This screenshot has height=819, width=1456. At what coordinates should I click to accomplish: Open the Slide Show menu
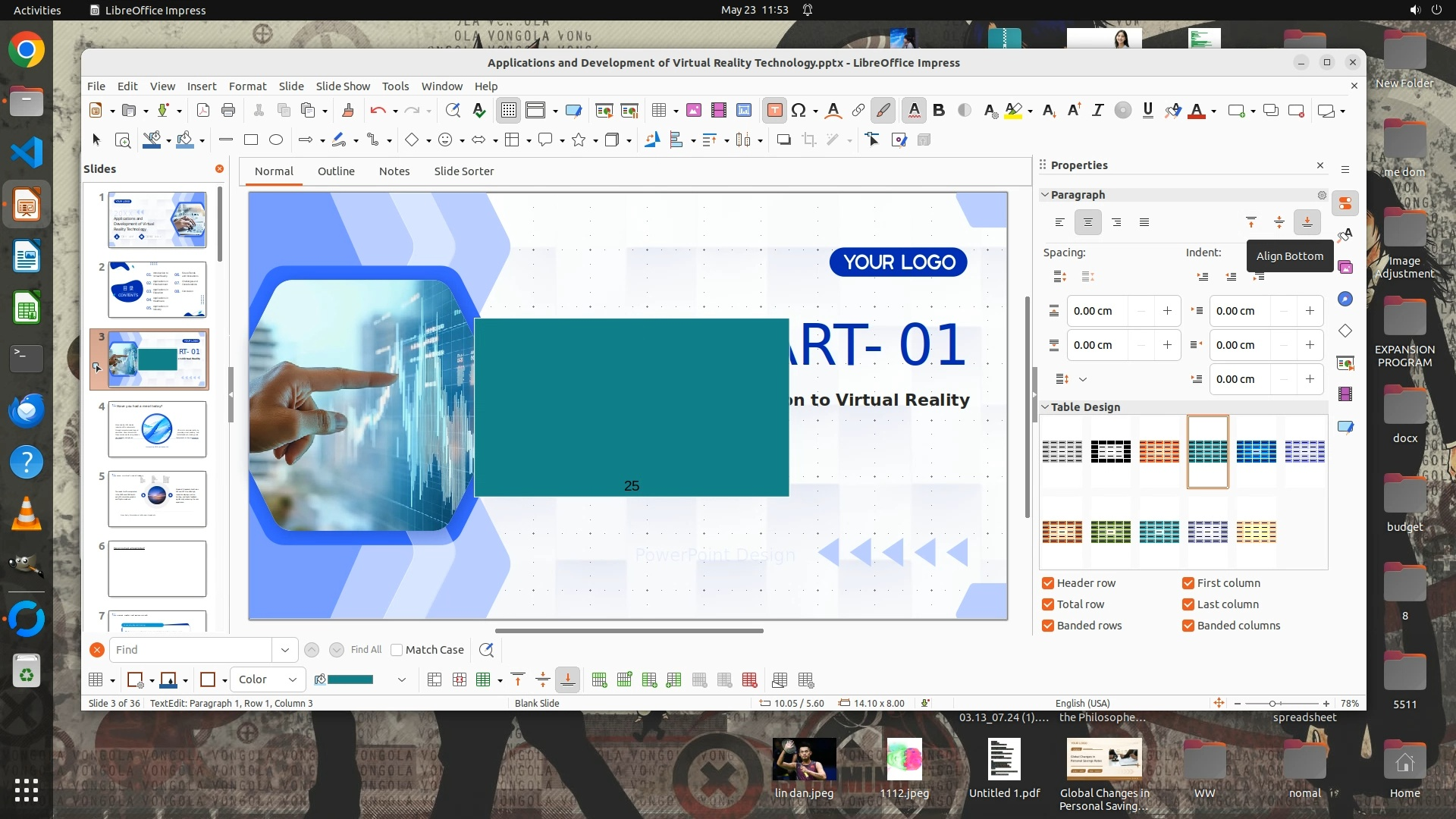click(x=343, y=86)
